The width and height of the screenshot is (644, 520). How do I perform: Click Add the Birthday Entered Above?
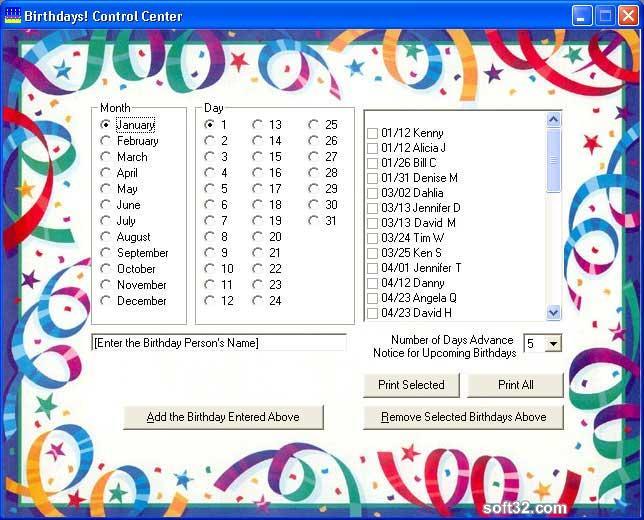click(223, 417)
